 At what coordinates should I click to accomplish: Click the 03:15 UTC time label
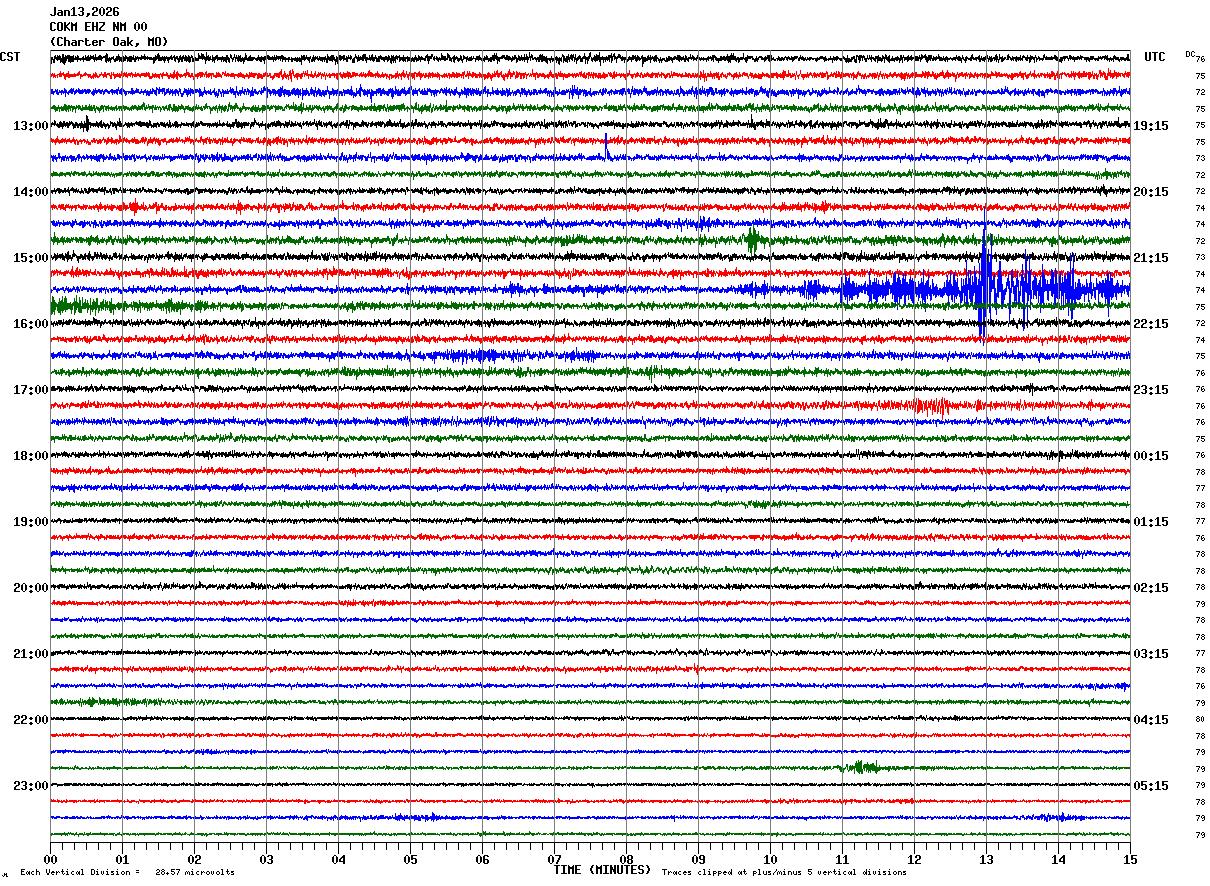tap(1151, 654)
